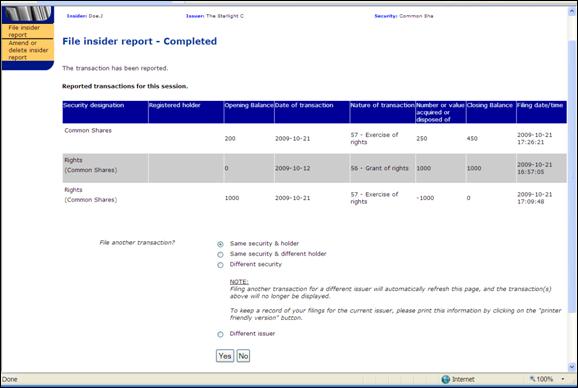Viewport: 578px width, 388px height.
Task: Click the number acquired value 250
Action: [x=422, y=139]
